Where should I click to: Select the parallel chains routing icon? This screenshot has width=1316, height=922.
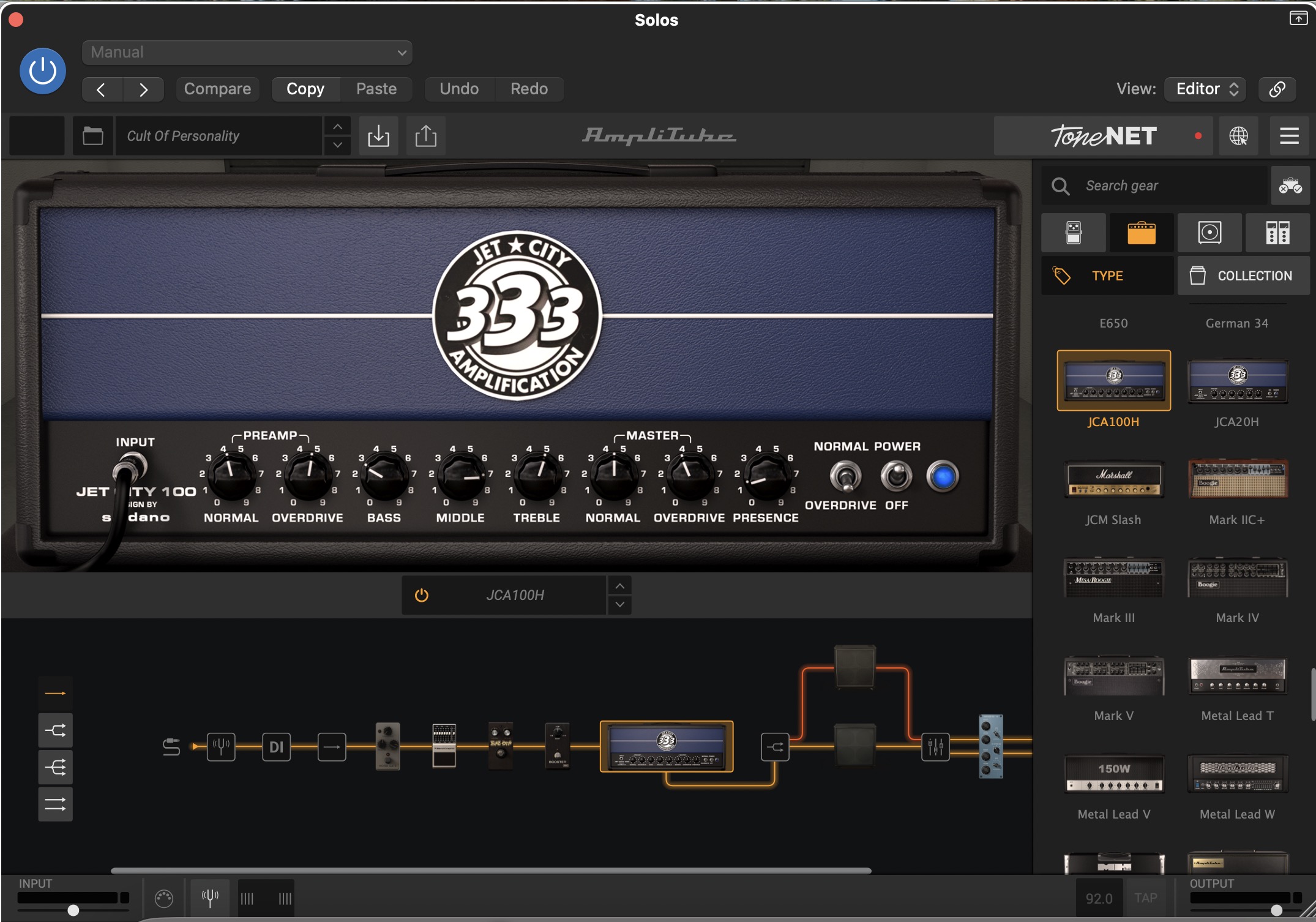(56, 804)
